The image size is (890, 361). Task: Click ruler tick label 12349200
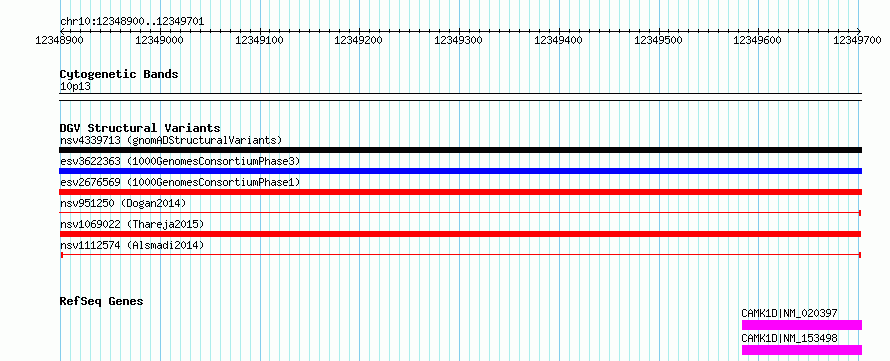click(x=359, y=40)
